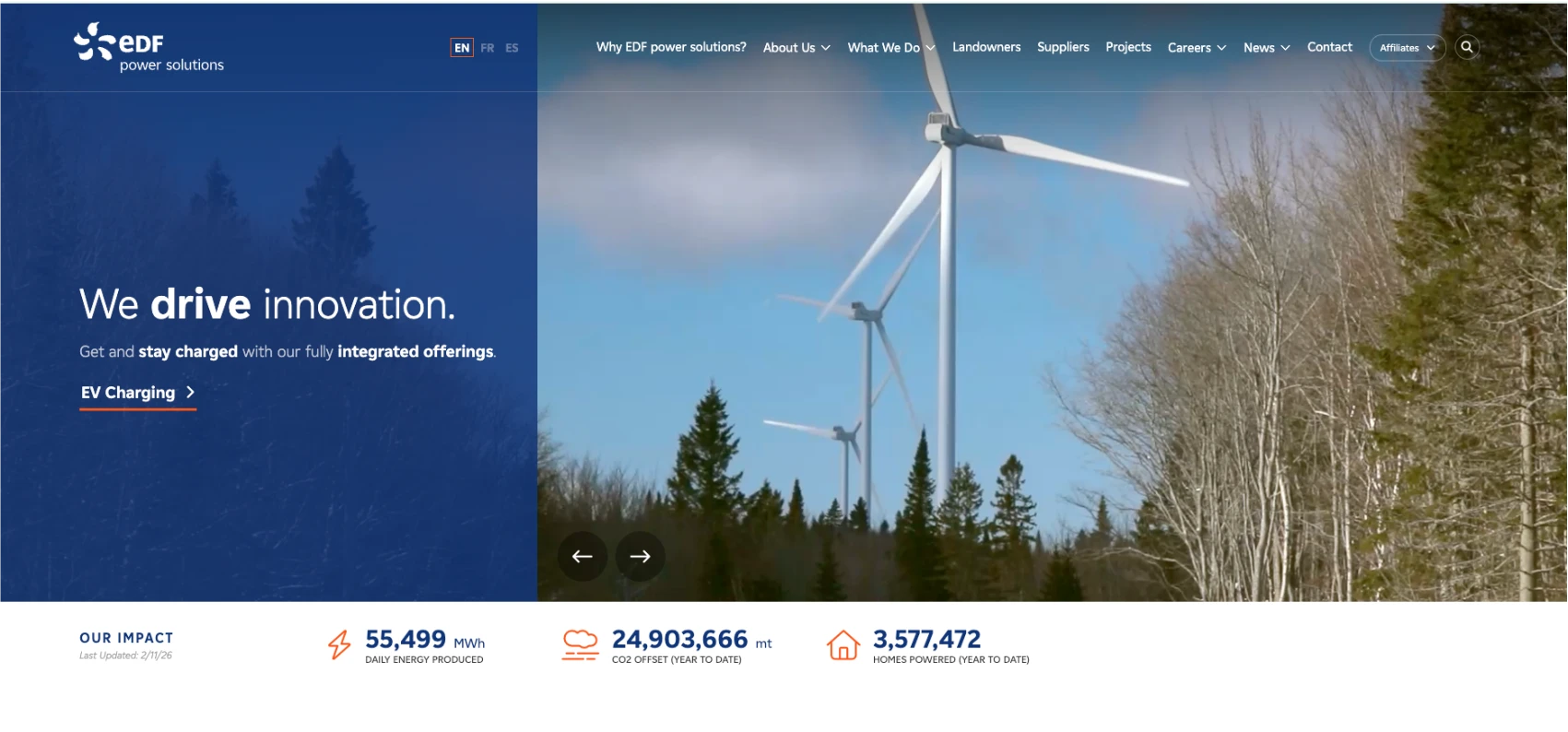
Task: Click the OUR IMPACT heading
Action: coord(126,638)
